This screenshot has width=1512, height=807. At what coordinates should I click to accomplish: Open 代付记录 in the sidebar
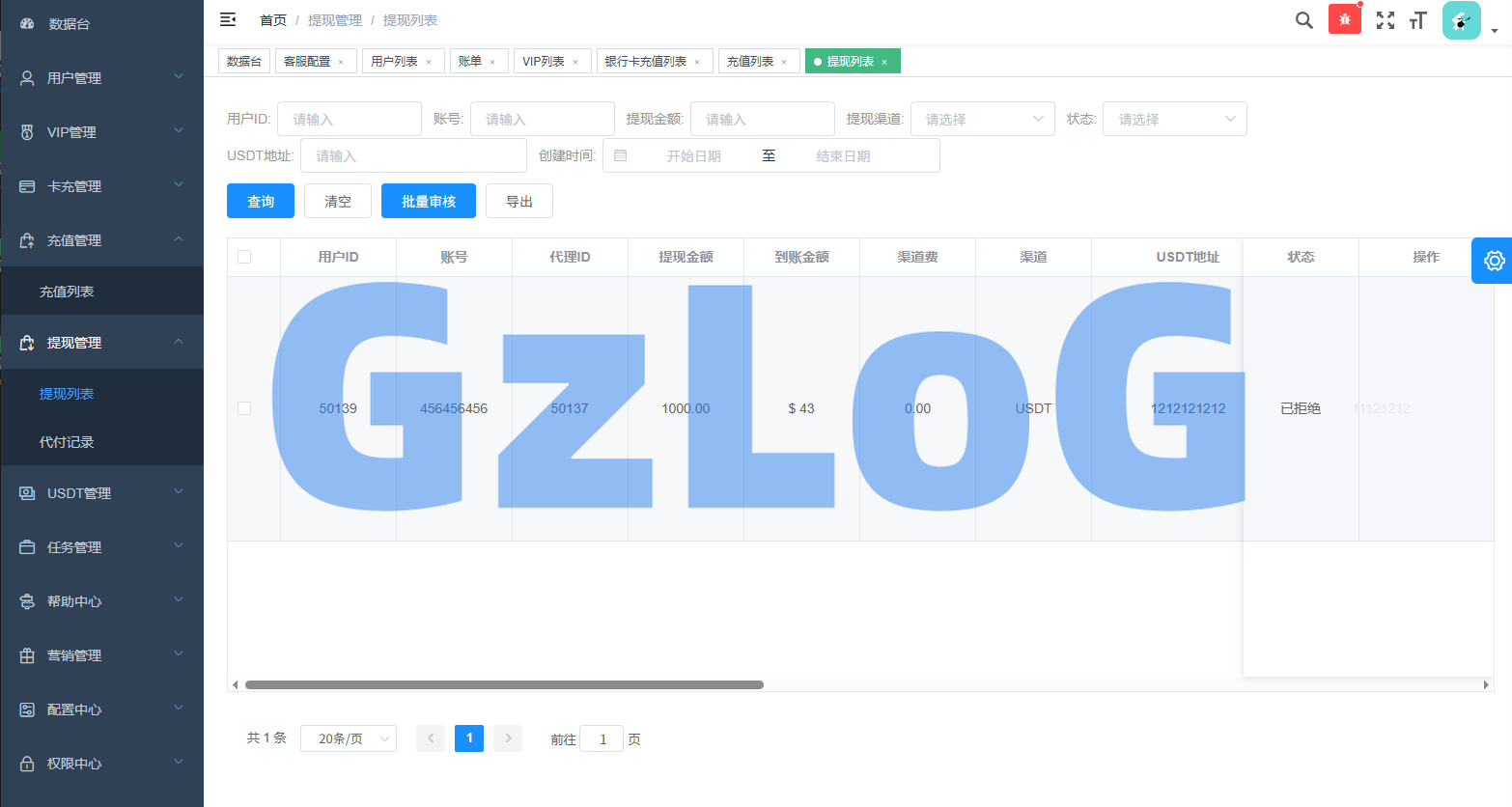pyautogui.click(x=67, y=442)
